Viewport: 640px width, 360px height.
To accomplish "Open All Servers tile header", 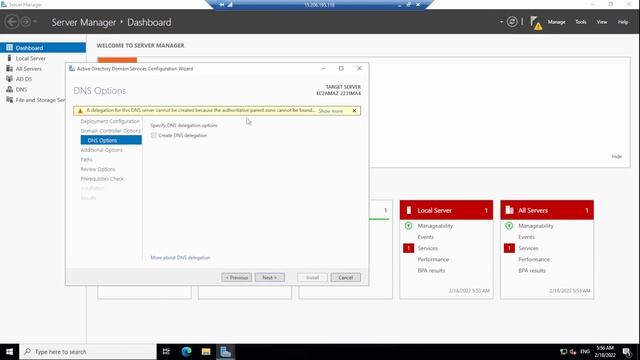I will click(x=547, y=210).
